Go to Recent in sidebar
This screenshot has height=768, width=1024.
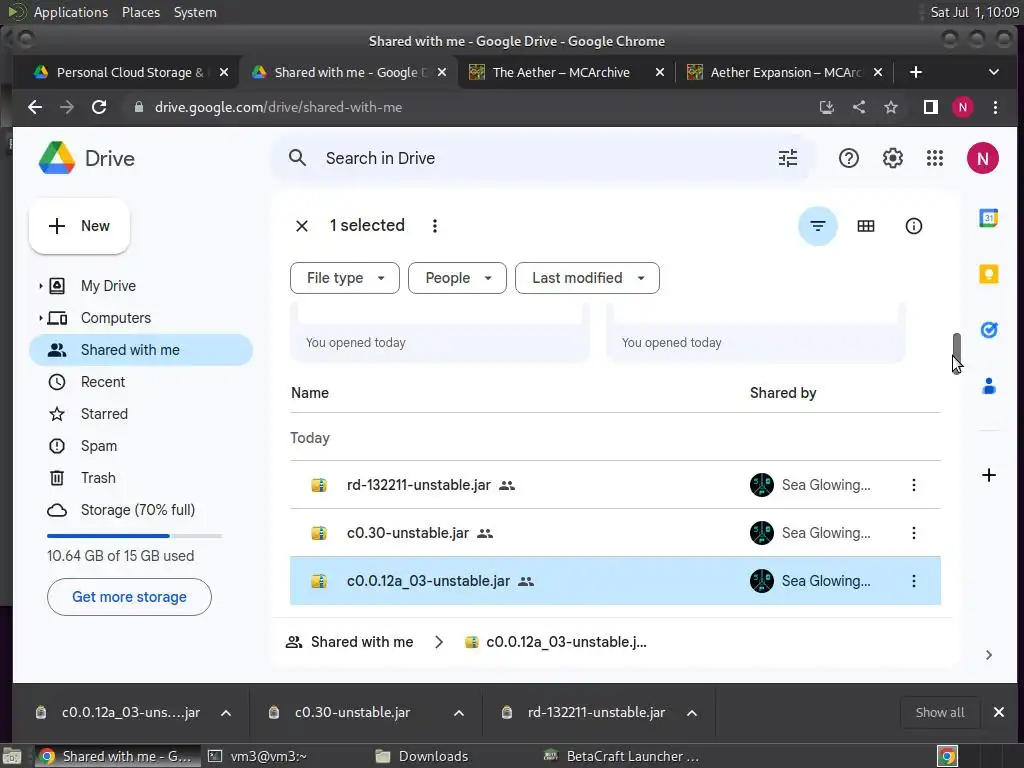141,382
